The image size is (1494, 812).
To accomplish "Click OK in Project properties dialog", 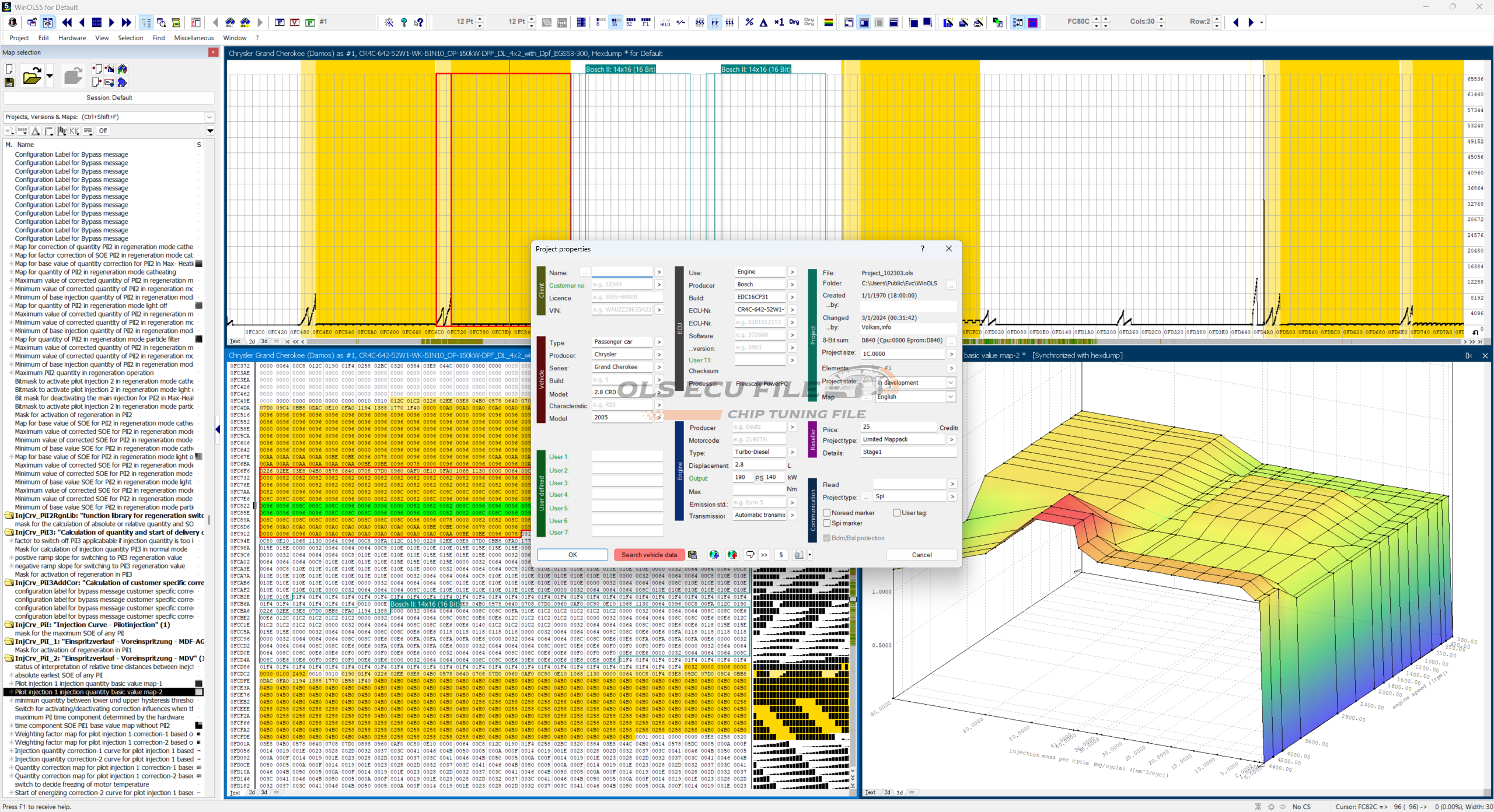I will [573, 555].
